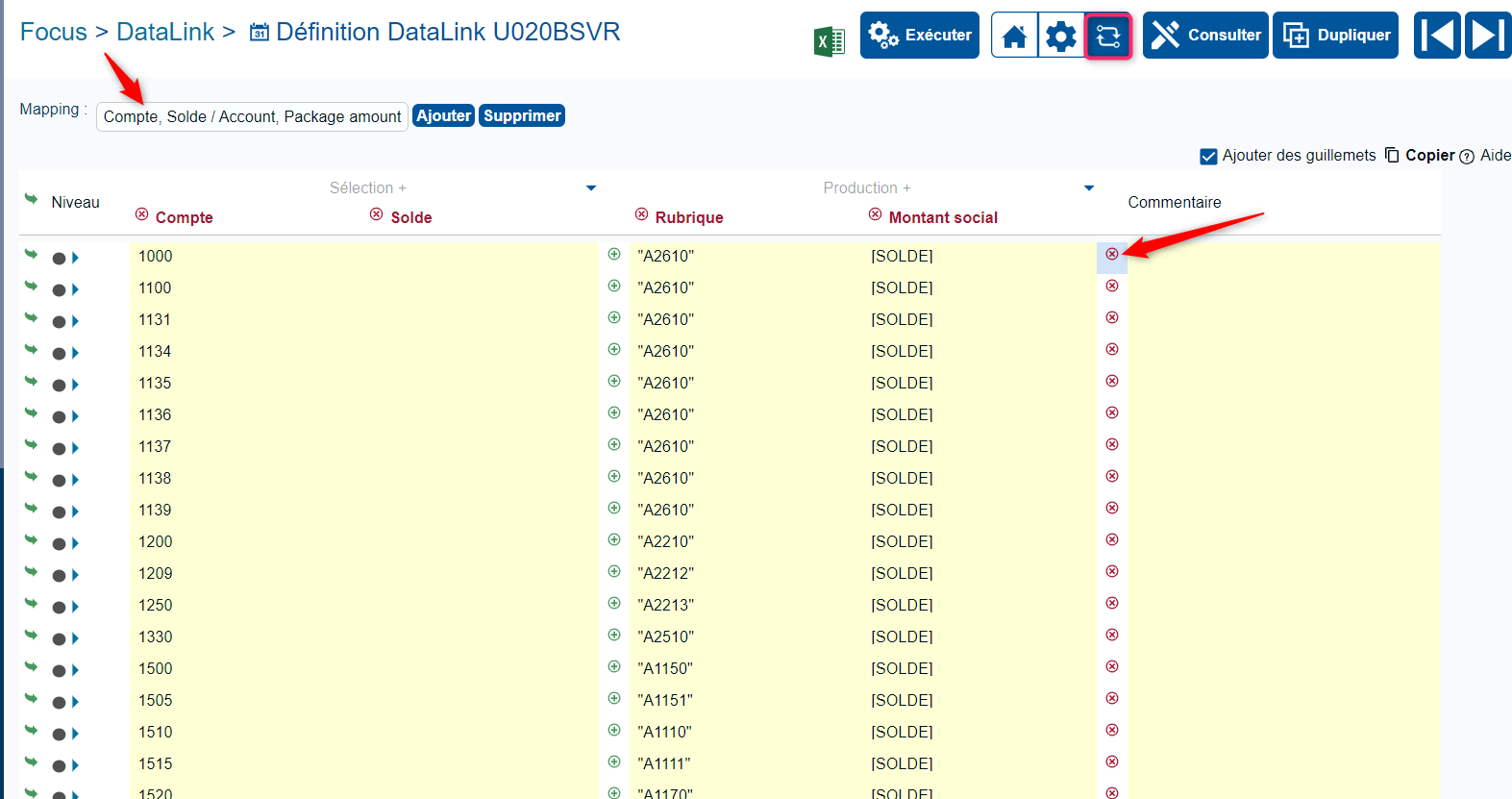Export to Excel using the green spreadsheet icon
Viewport: 1512px width, 799px height.
pos(829,41)
